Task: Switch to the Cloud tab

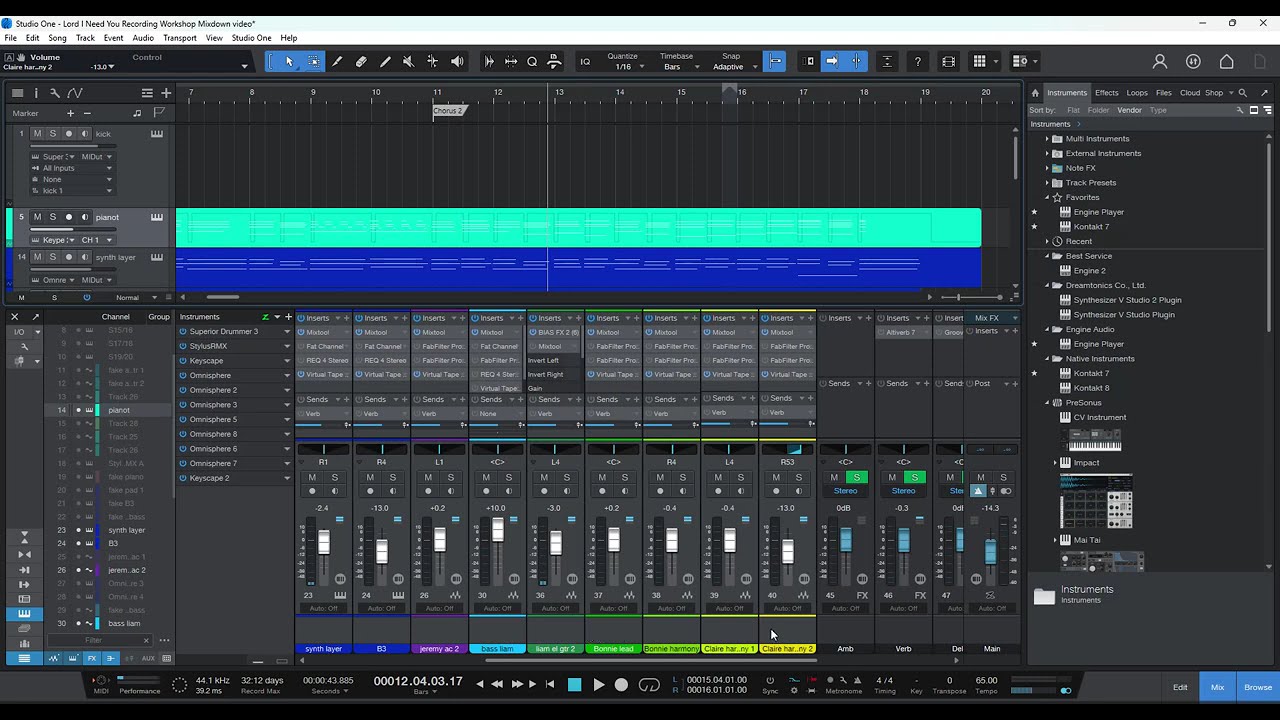Action: (1190, 93)
